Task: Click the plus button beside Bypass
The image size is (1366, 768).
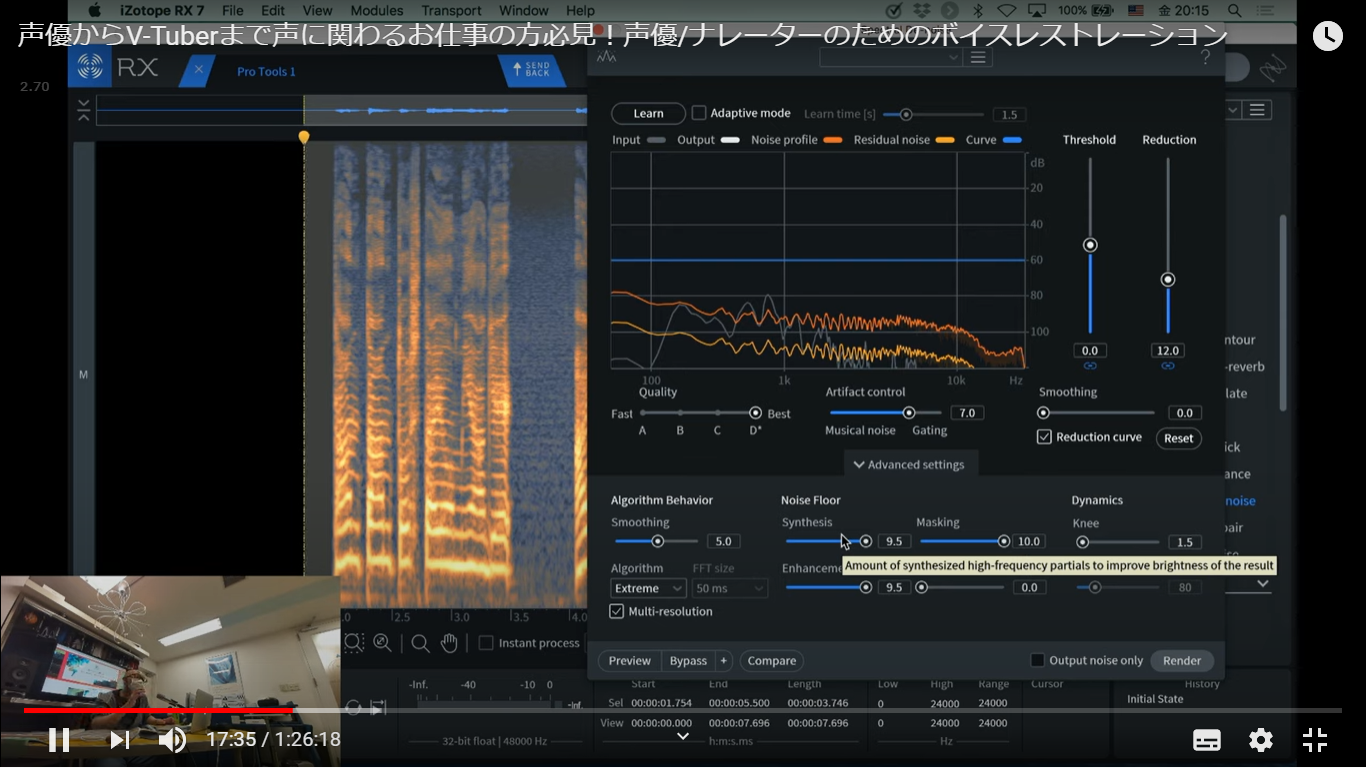Action: [724, 661]
